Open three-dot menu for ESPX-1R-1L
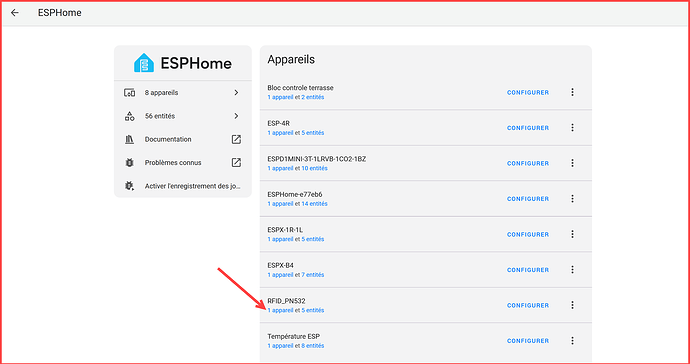The width and height of the screenshot is (690, 364). point(573,235)
